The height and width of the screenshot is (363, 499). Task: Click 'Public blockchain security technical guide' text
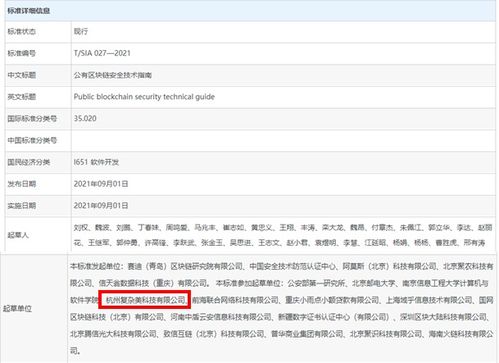144,97
